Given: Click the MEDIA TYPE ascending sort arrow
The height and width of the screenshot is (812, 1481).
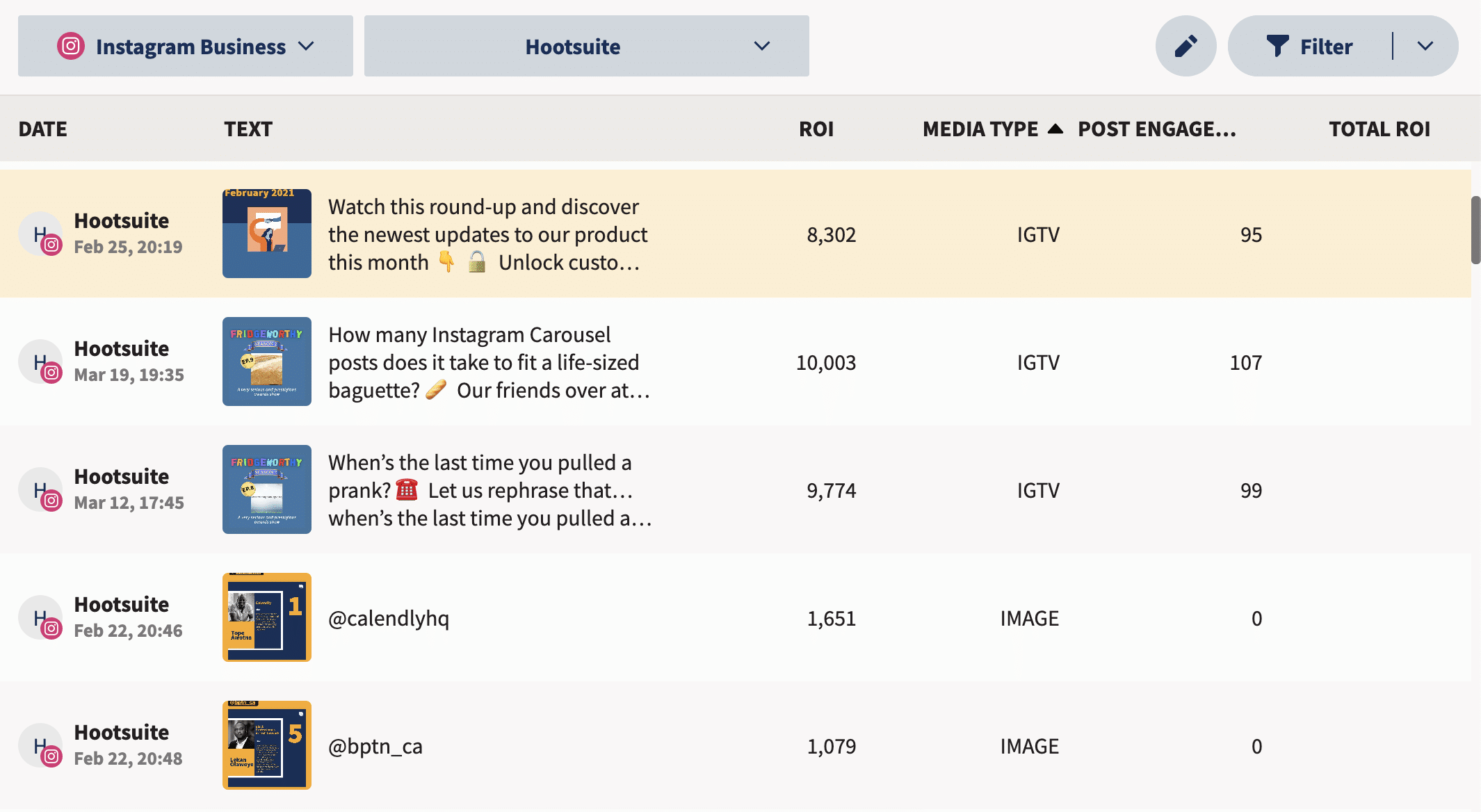Looking at the screenshot, I should tap(1055, 129).
